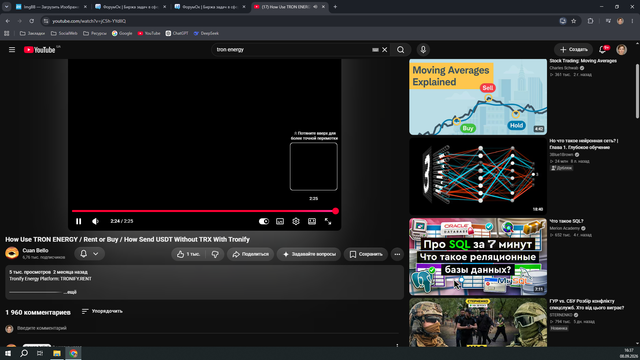Toggle autoplay switch in player

[x=264, y=221]
